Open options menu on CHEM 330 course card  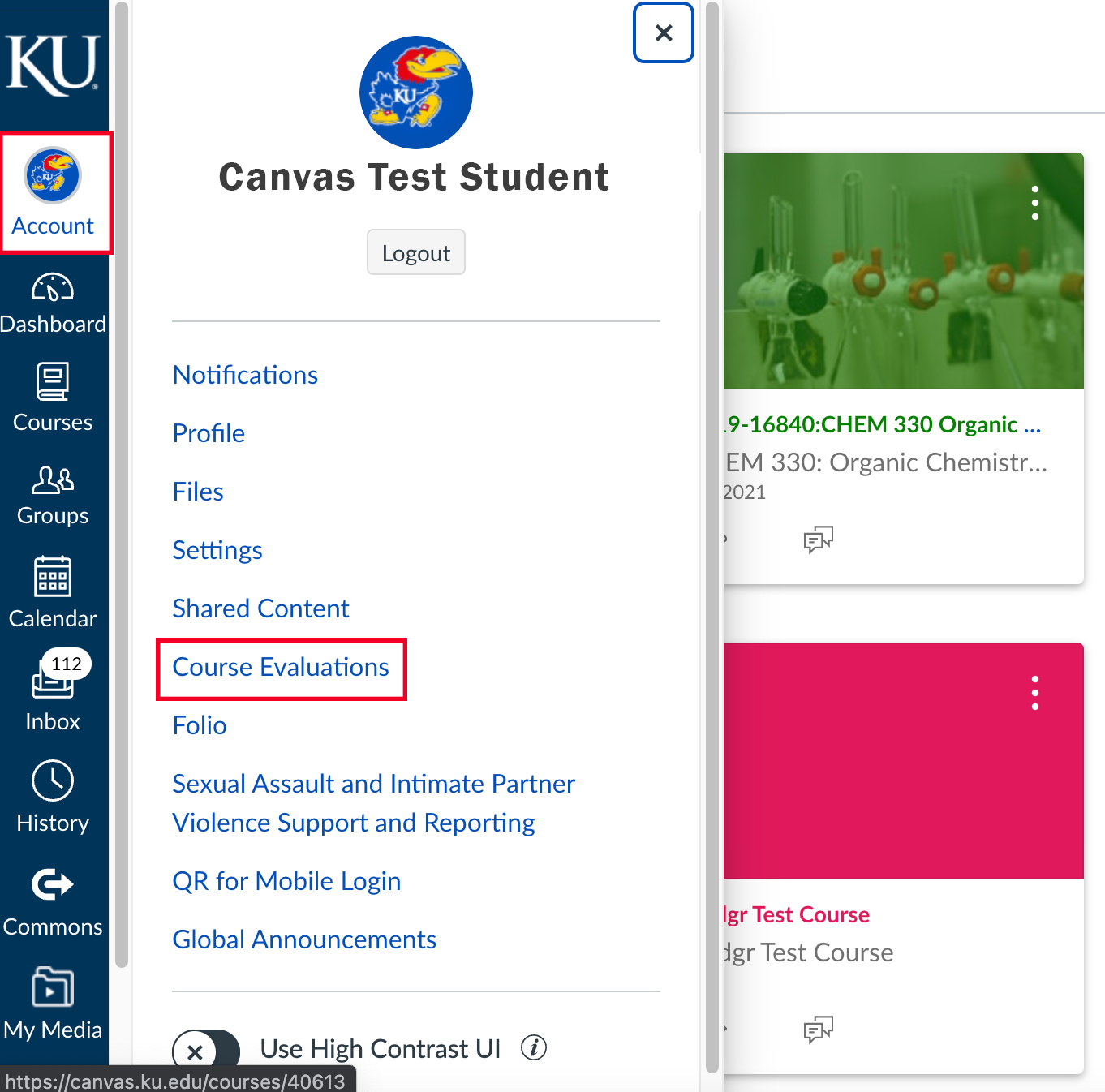pos(1035,204)
